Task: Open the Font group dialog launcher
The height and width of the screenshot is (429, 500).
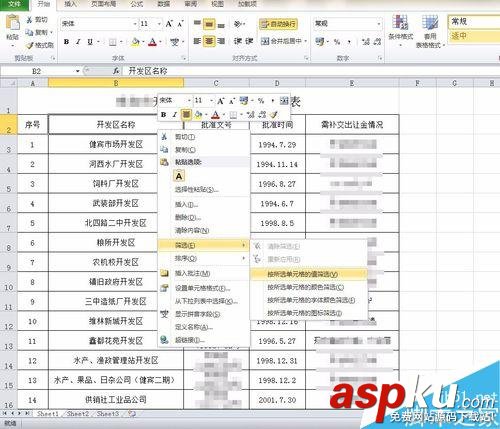Action: point(183,59)
